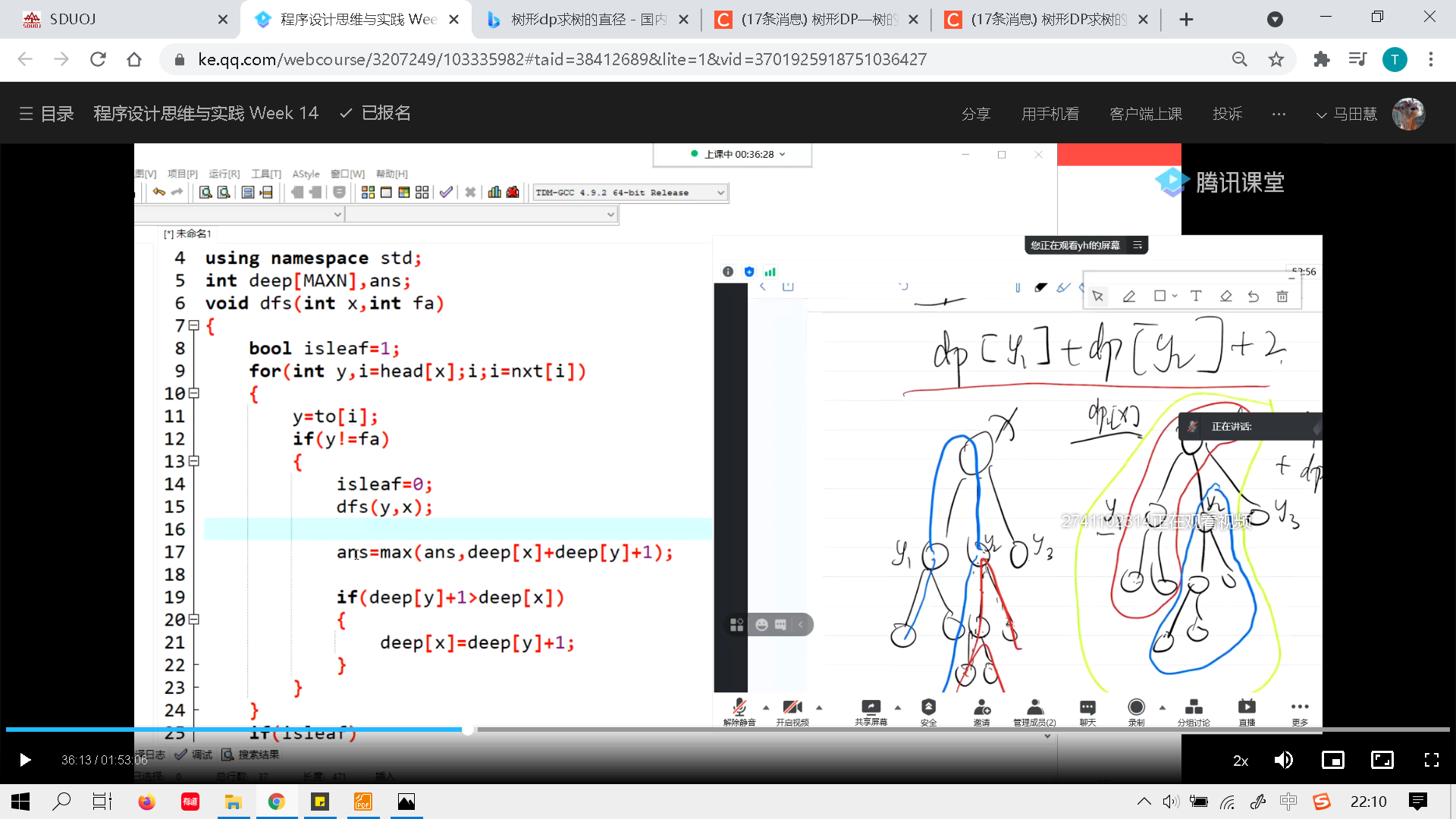The height and width of the screenshot is (819, 1456).
Task: Open a new browser tab
Action: pyautogui.click(x=1186, y=20)
